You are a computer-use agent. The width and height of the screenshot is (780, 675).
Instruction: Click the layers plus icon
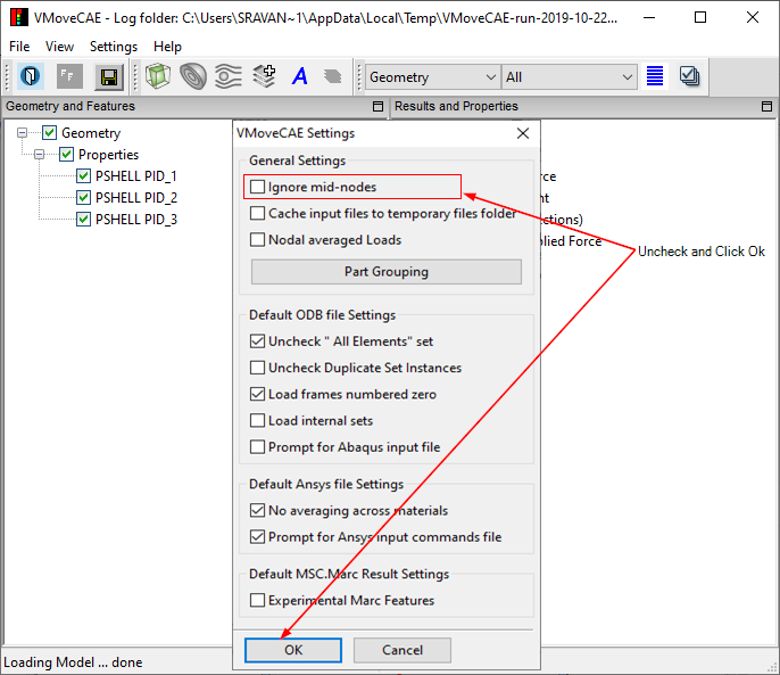pos(264,76)
